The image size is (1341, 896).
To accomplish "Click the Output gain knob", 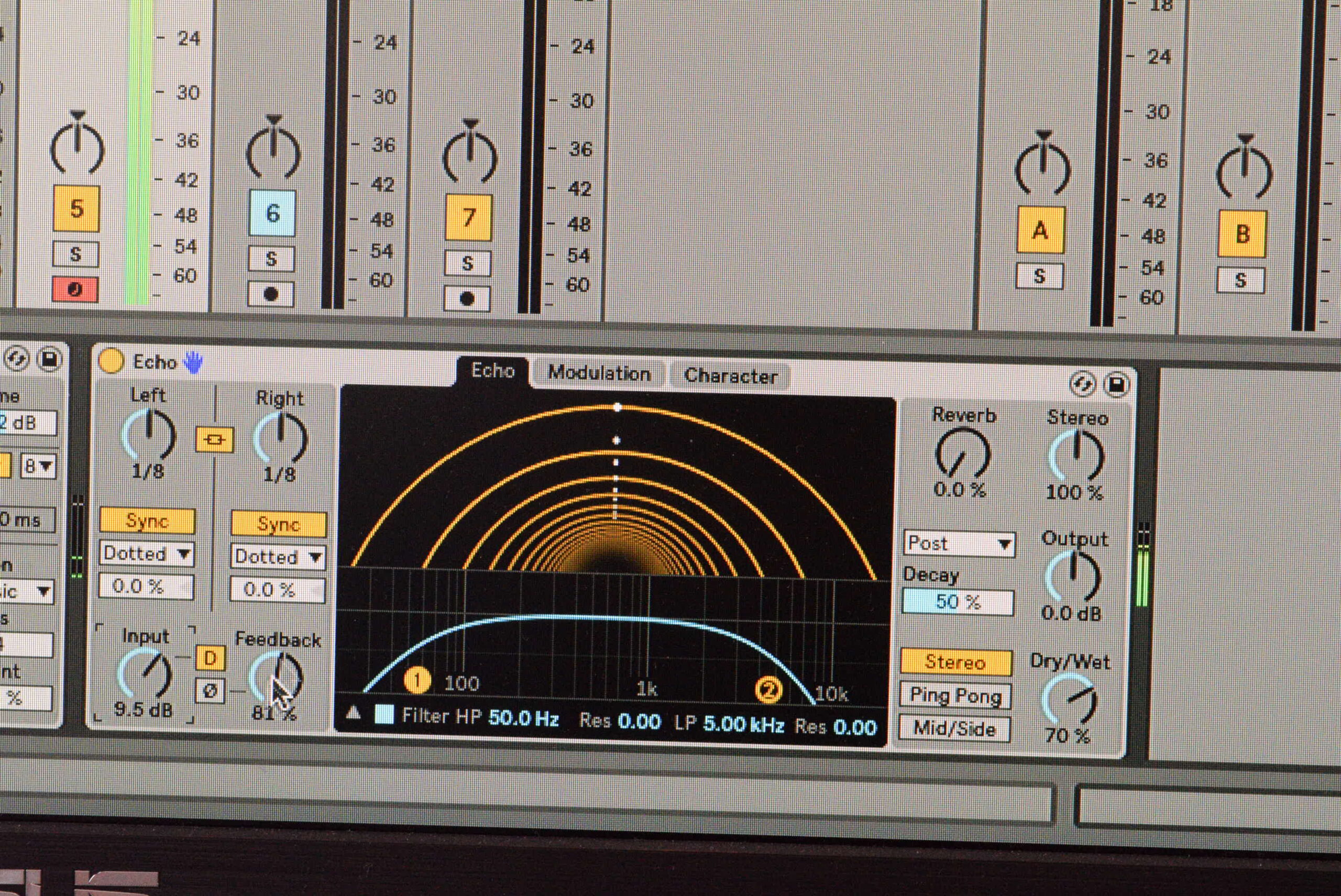I will pos(1073,577).
